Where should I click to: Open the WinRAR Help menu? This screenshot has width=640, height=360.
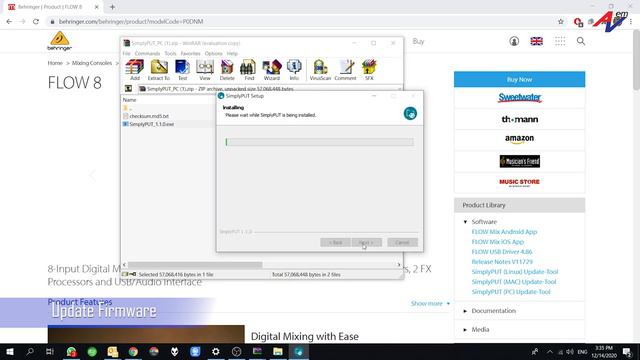pos(232,53)
